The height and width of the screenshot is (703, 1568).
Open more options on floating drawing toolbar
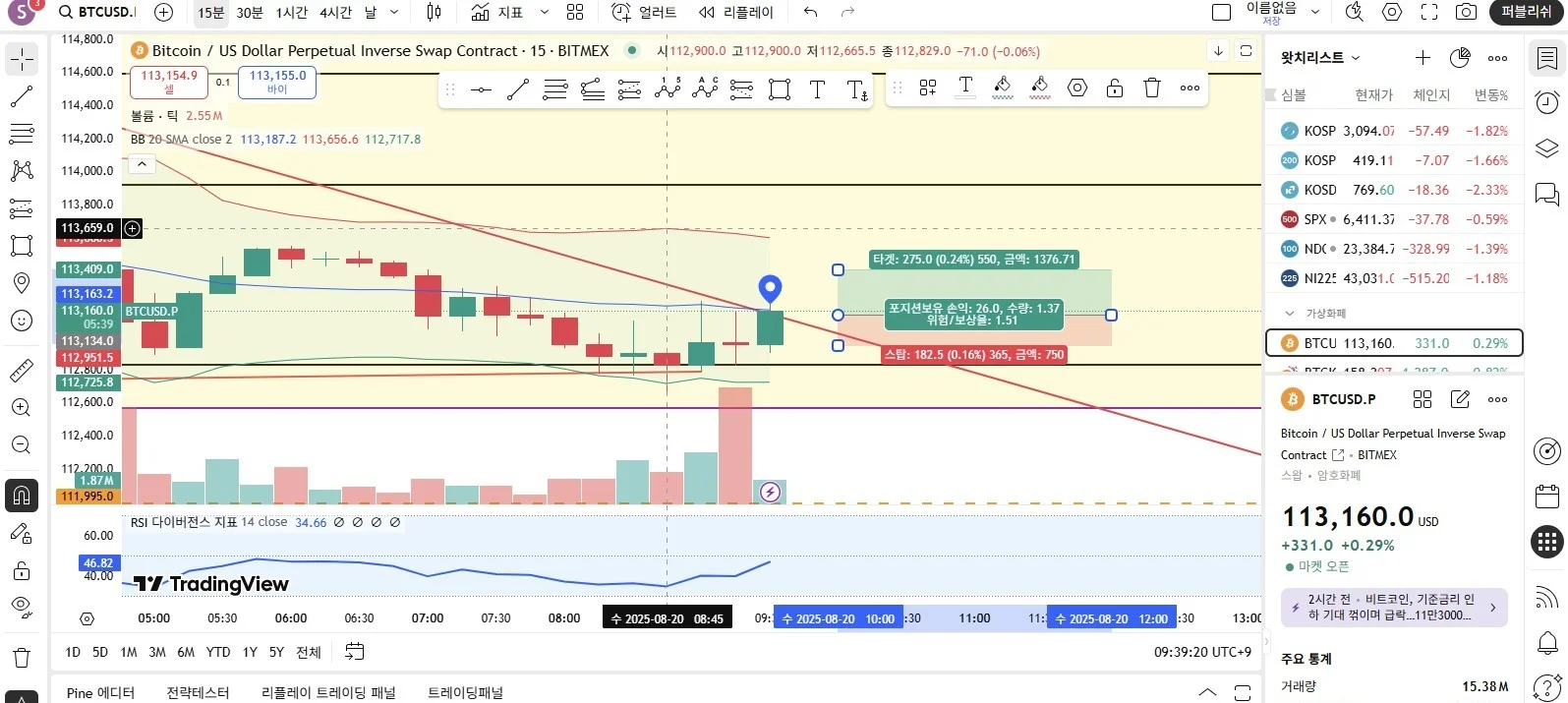coord(1190,88)
